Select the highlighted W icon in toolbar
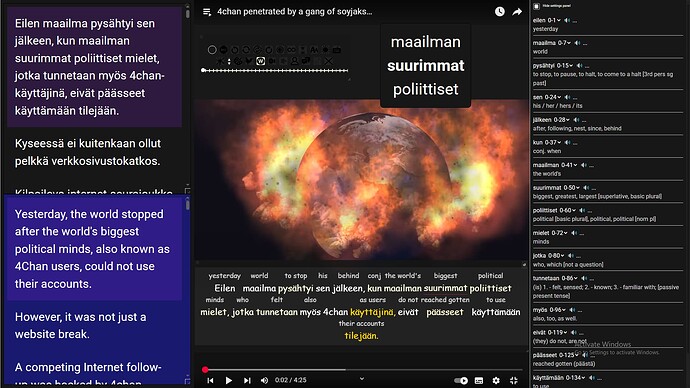The image size is (690, 388). [x=261, y=61]
